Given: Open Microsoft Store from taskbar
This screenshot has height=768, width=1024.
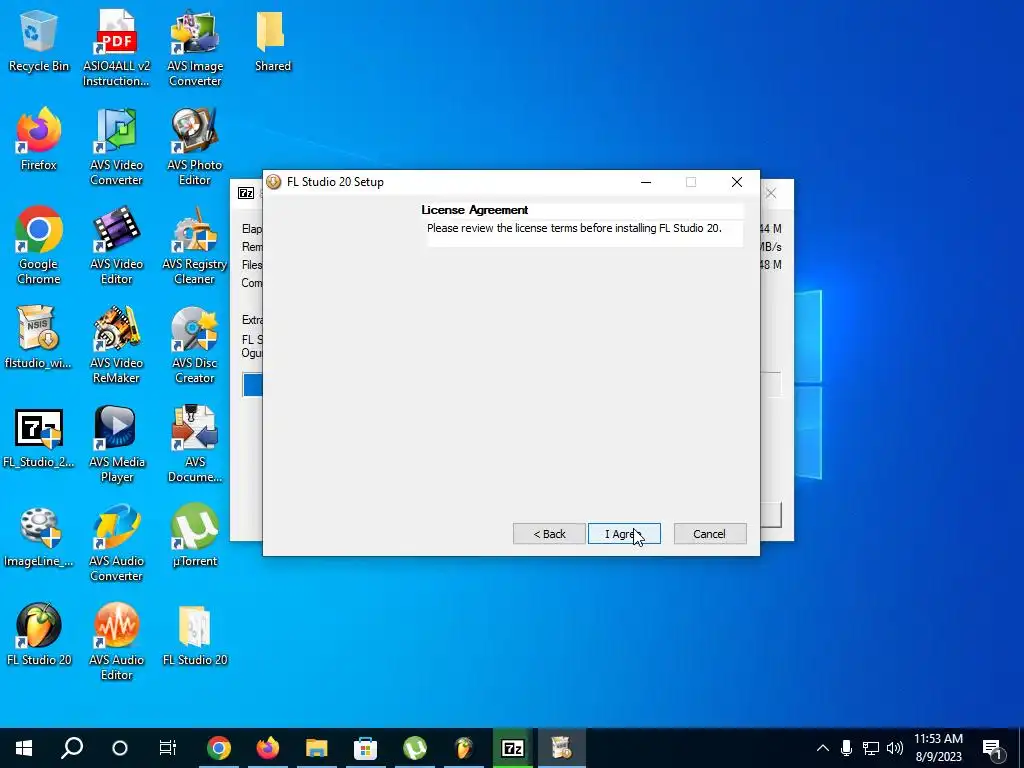Looking at the screenshot, I should (365, 748).
